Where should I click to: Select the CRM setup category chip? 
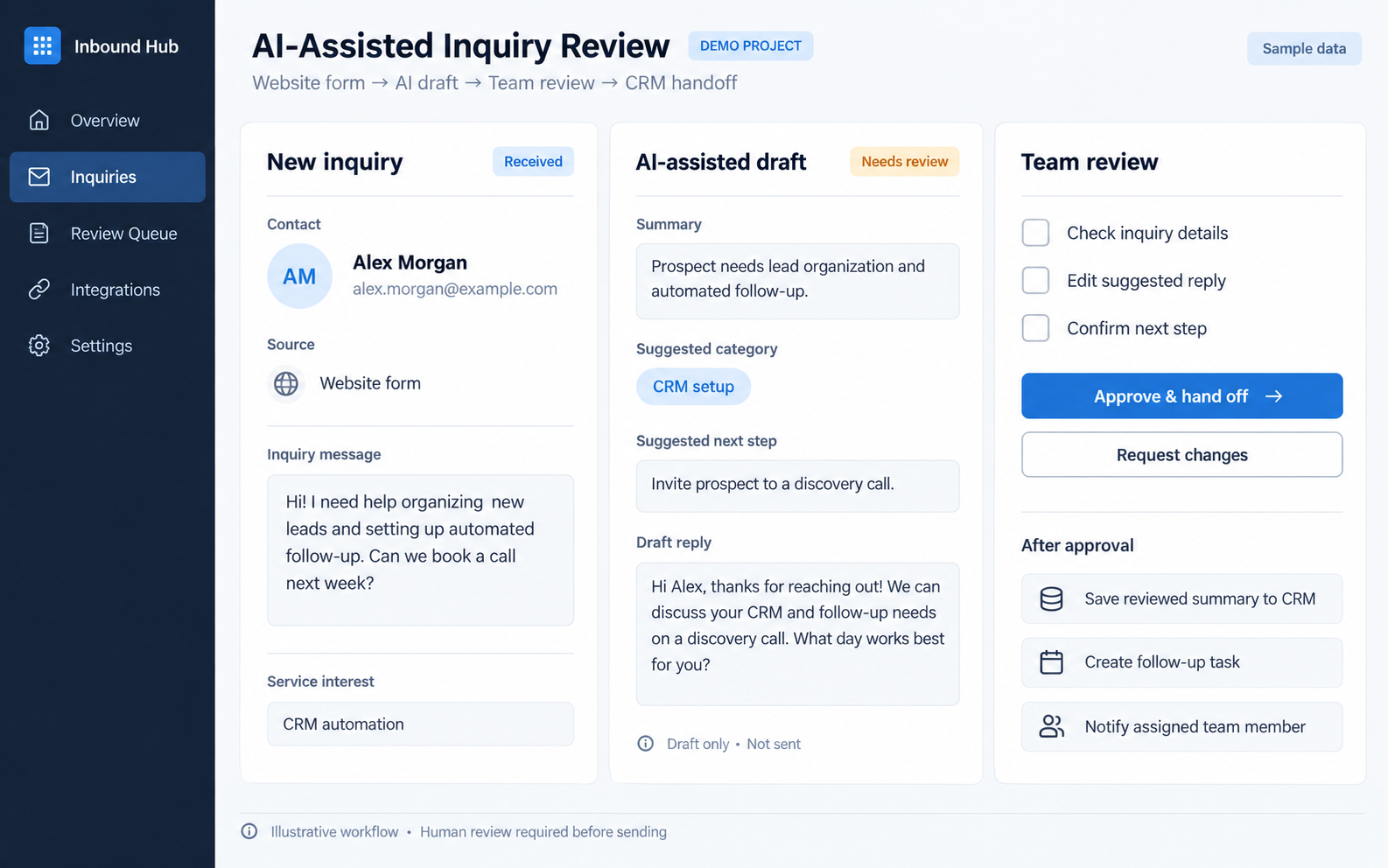click(693, 387)
